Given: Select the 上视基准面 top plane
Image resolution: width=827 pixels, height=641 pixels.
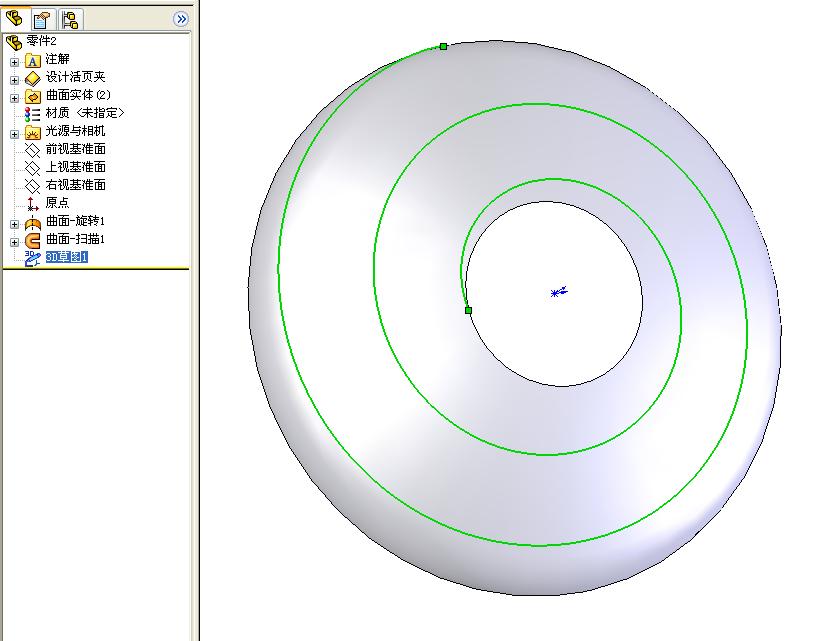Looking at the screenshot, I should (75, 167).
